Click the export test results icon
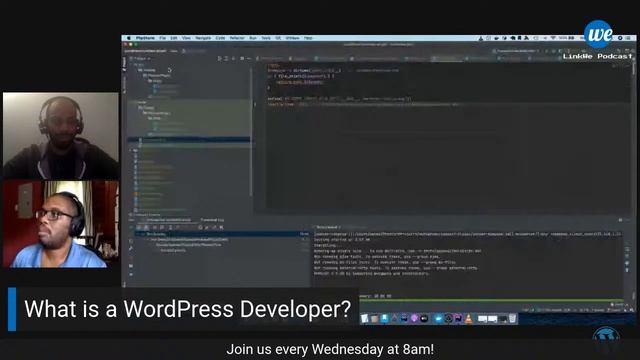This screenshot has width=640, height=360. tap(214, 227)
